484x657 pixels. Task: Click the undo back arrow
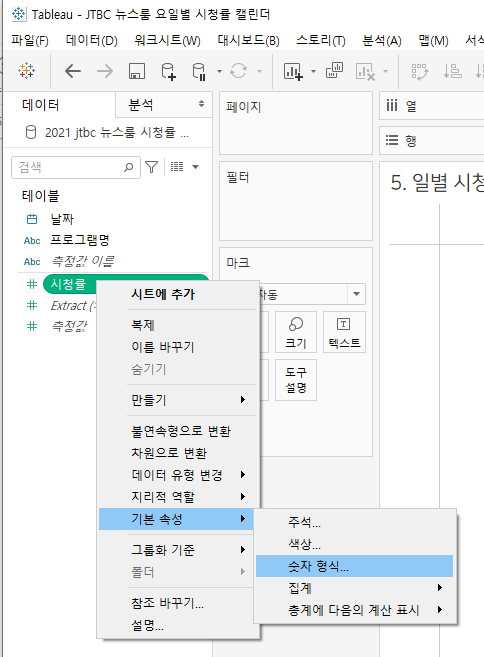tap(73, 71)
